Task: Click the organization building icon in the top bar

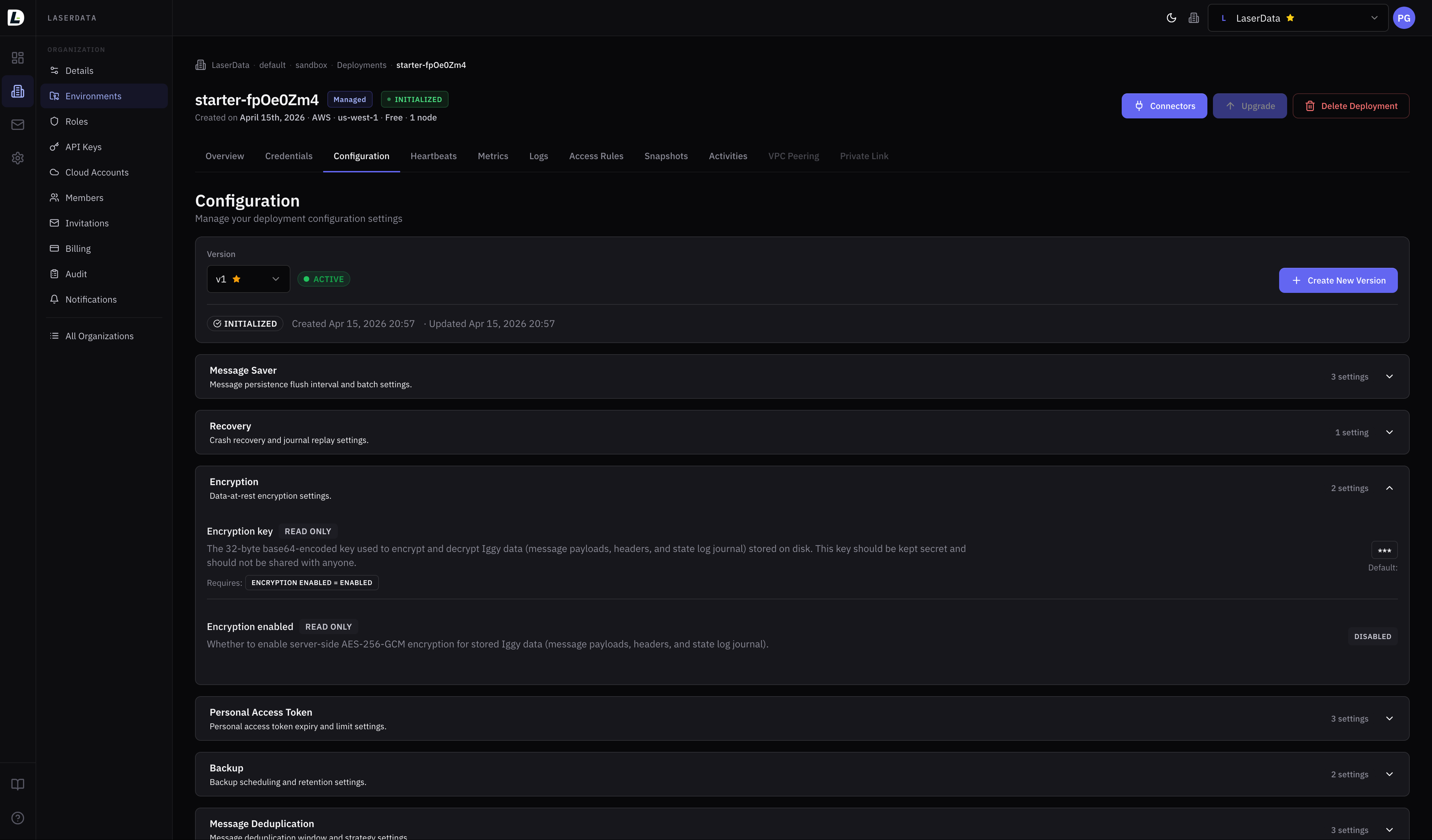Action: click(1193, 18)
